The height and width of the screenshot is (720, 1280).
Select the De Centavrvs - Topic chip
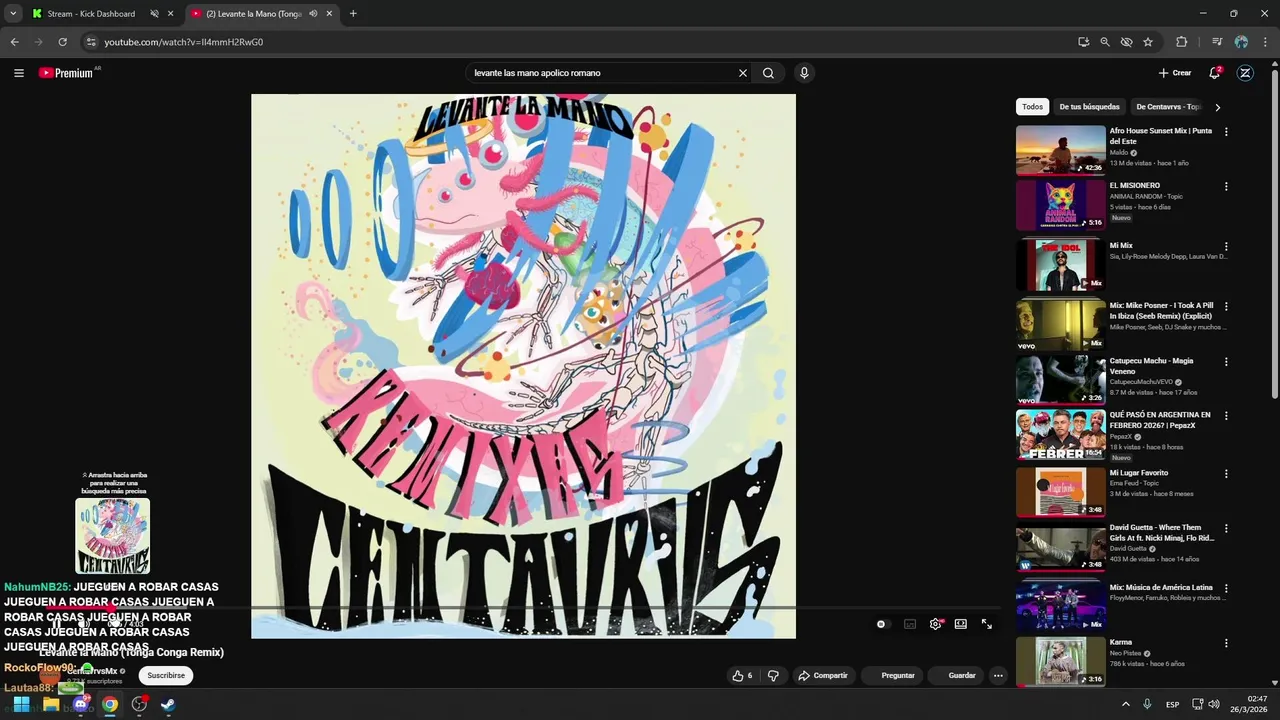[1168, 107]
